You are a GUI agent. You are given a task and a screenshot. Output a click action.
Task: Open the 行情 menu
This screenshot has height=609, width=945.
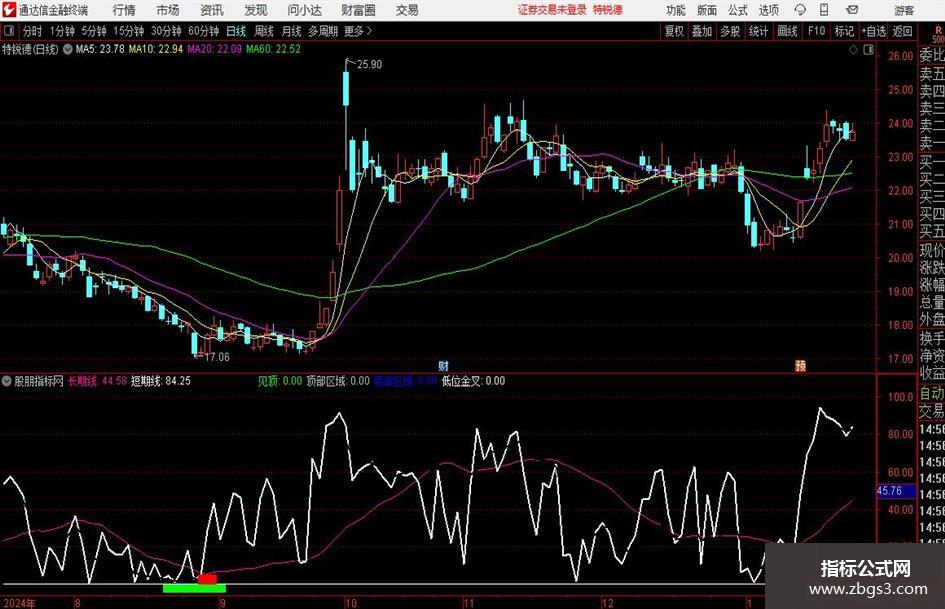[x=124, y=10]
